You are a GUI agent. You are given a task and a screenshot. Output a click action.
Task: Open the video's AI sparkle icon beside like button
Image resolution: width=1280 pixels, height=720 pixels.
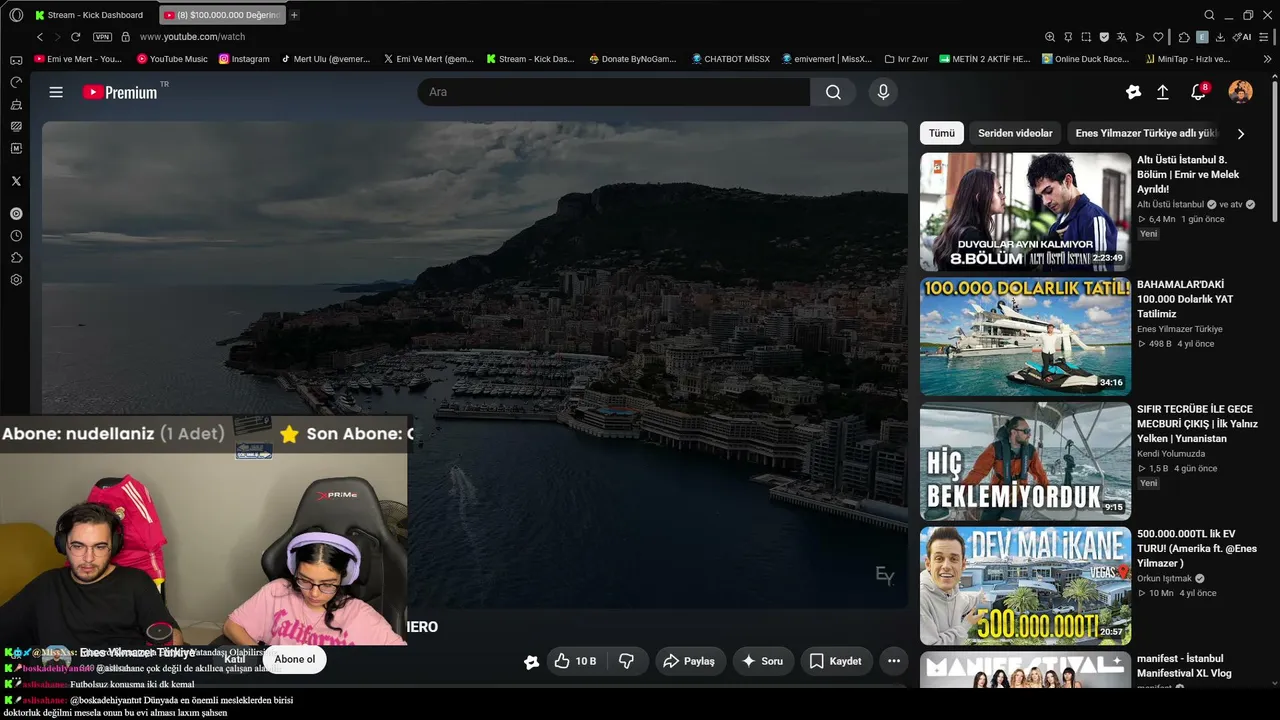[x=531, y=661]
